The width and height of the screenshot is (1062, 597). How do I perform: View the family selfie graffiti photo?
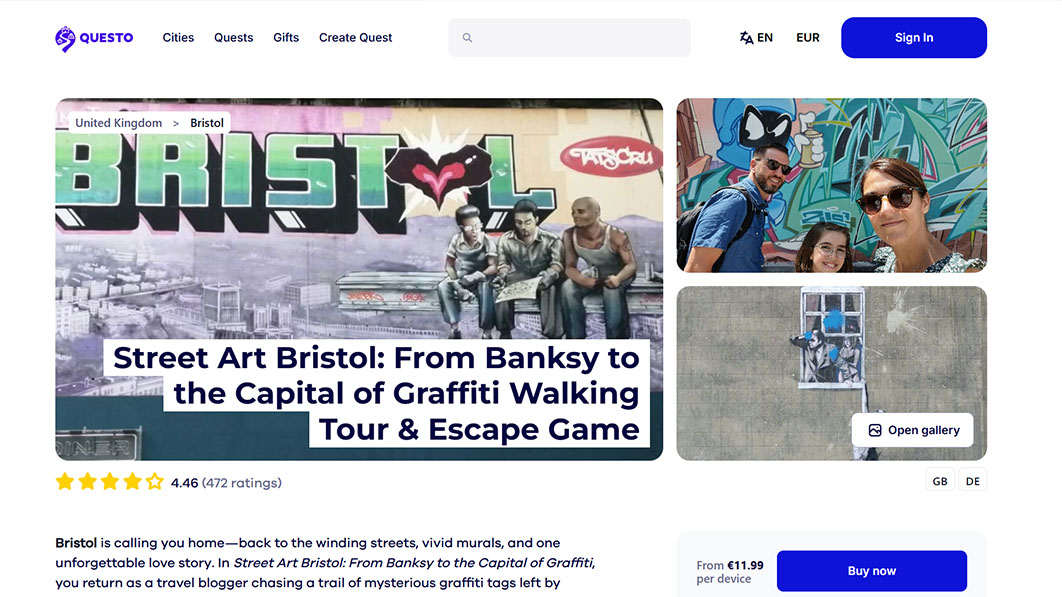[832, 186]
